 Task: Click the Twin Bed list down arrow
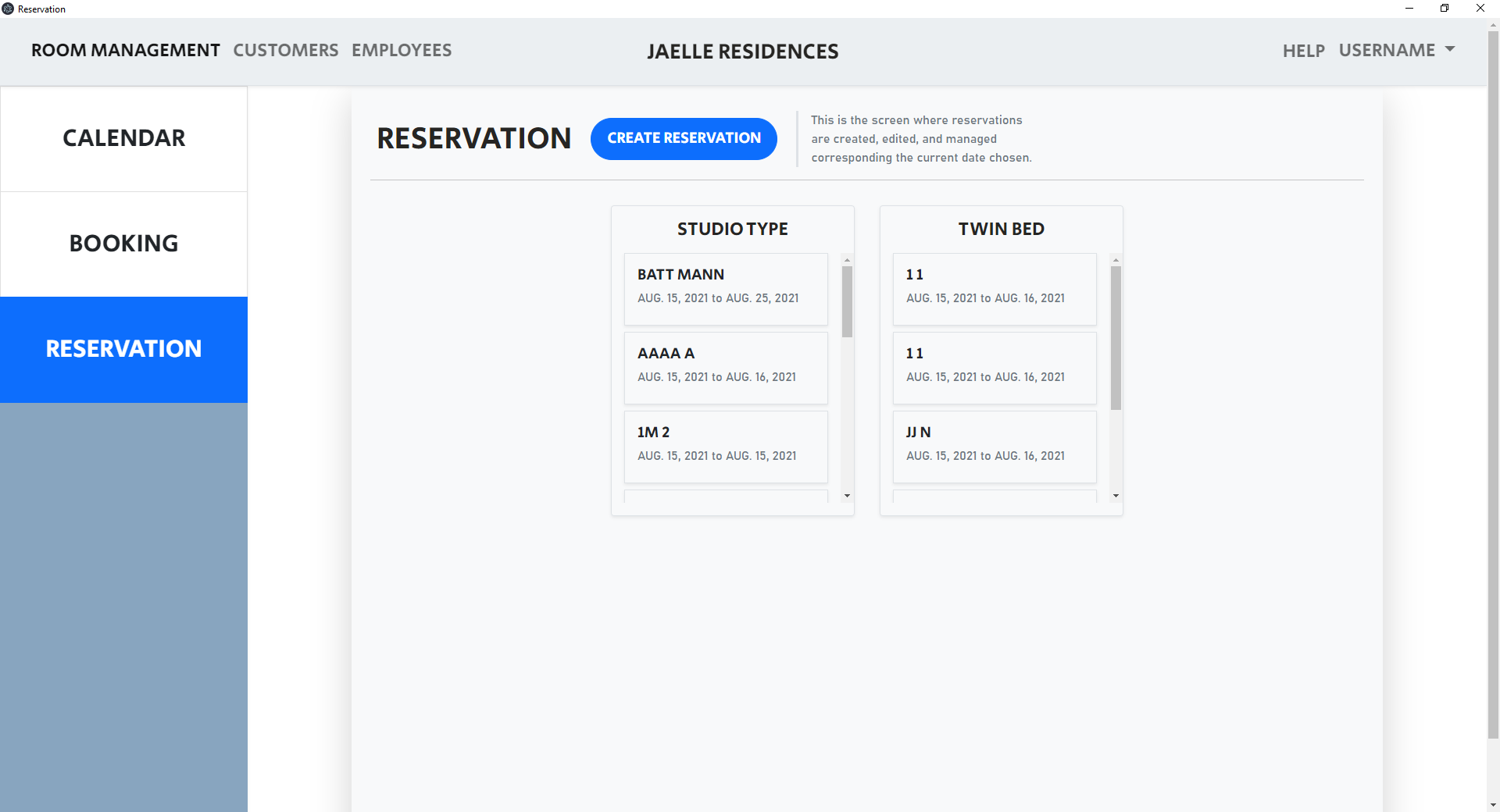tap(1116, 496)
